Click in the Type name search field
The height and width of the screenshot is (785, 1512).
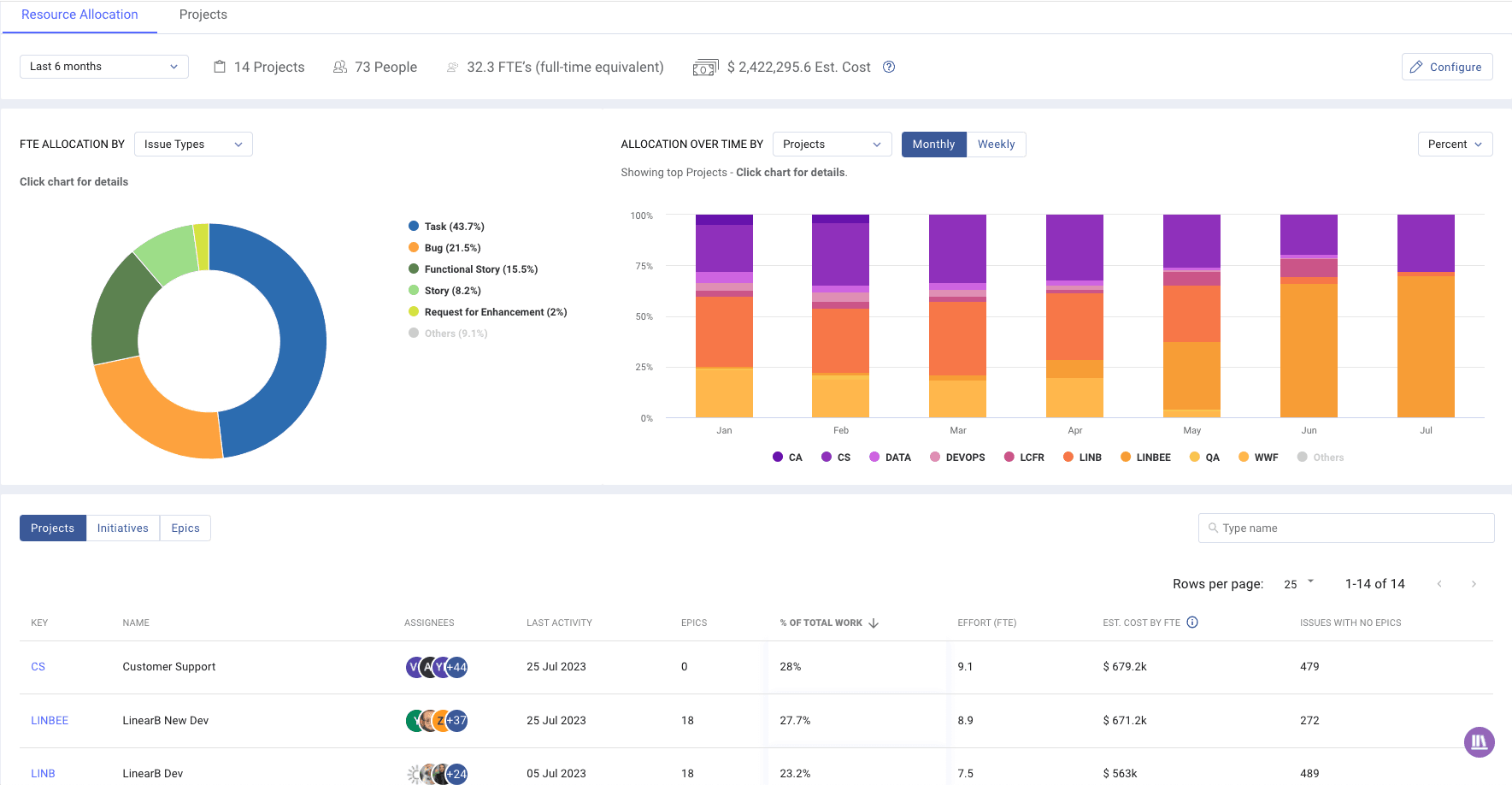tap(1346, 528)
